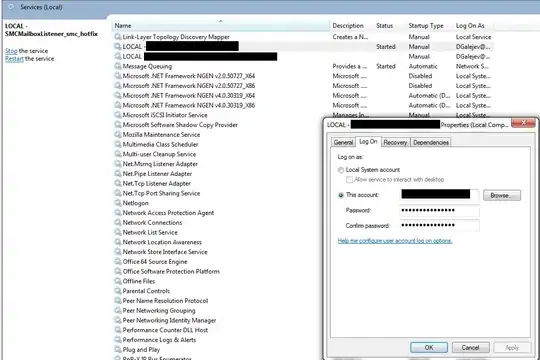The image size is (540, 360).
Task: Select the Local System account radio button
Action: point(341,170)
